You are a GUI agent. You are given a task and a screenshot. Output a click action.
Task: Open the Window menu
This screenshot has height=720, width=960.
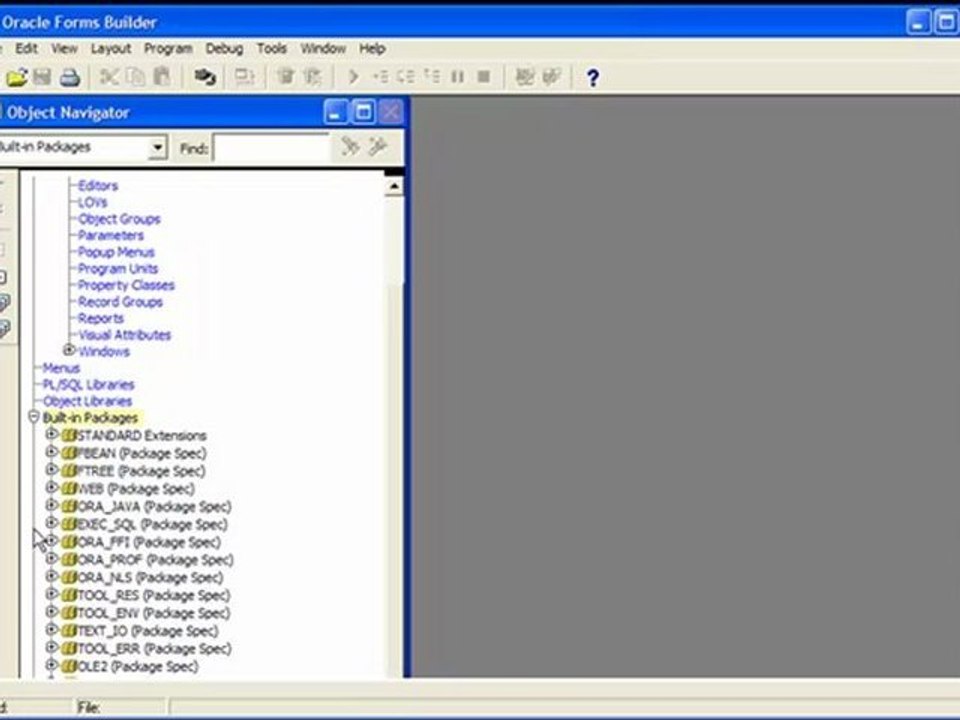(323, 48)
